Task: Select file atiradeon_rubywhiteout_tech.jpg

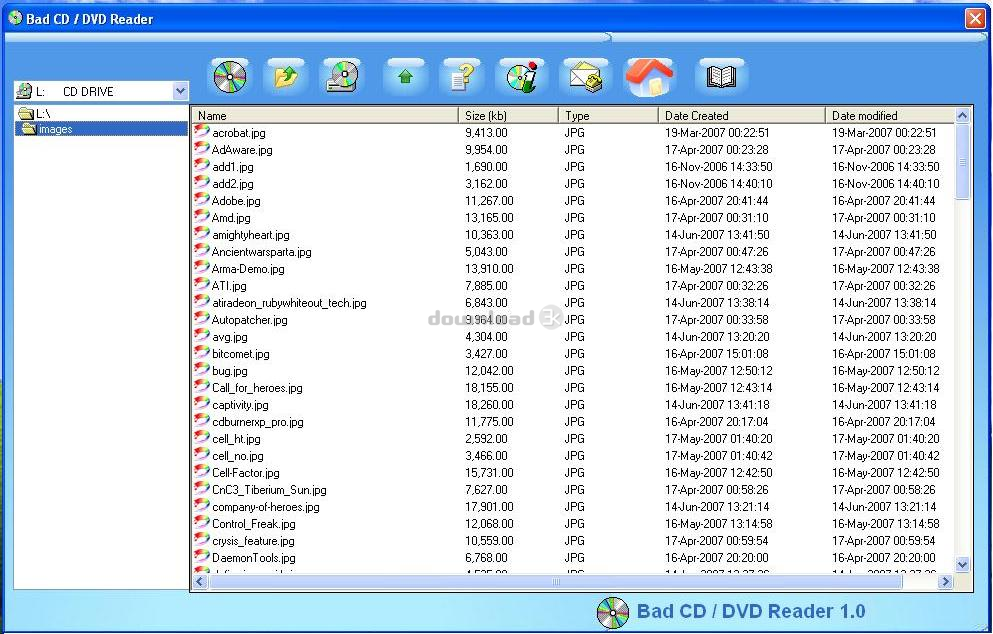Action: point(289,303)
